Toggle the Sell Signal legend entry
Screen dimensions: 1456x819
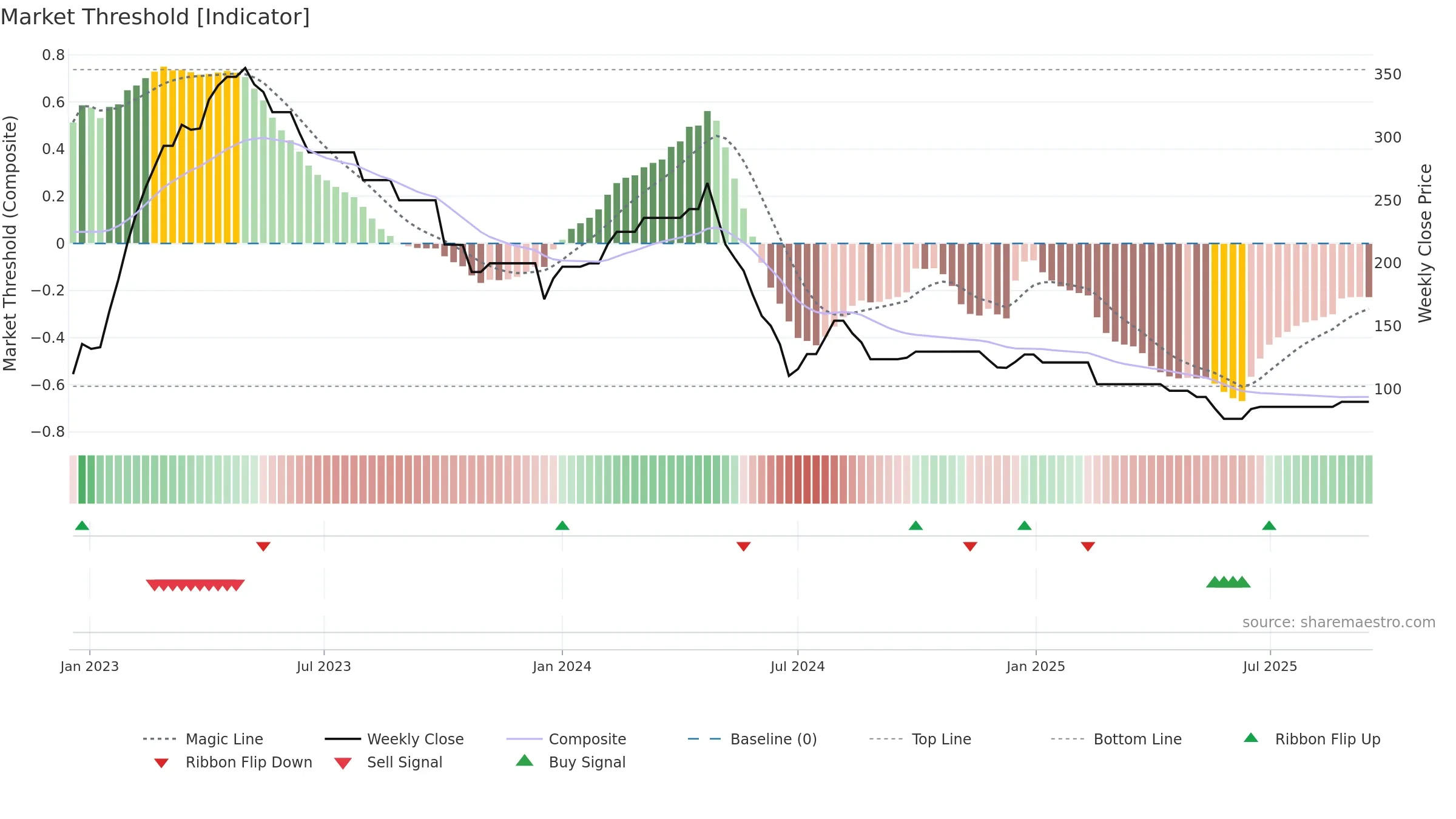[x=388, y=763]
